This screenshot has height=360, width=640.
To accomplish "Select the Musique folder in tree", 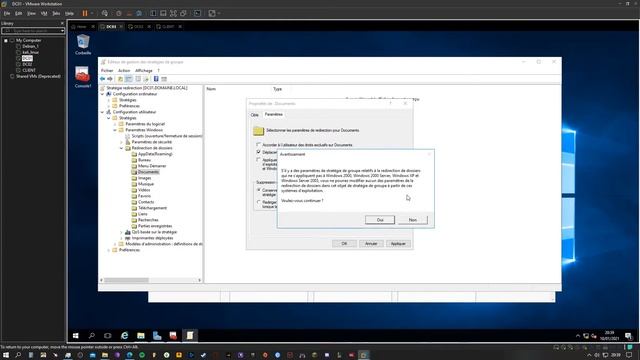I will click(x=146, y=184).
